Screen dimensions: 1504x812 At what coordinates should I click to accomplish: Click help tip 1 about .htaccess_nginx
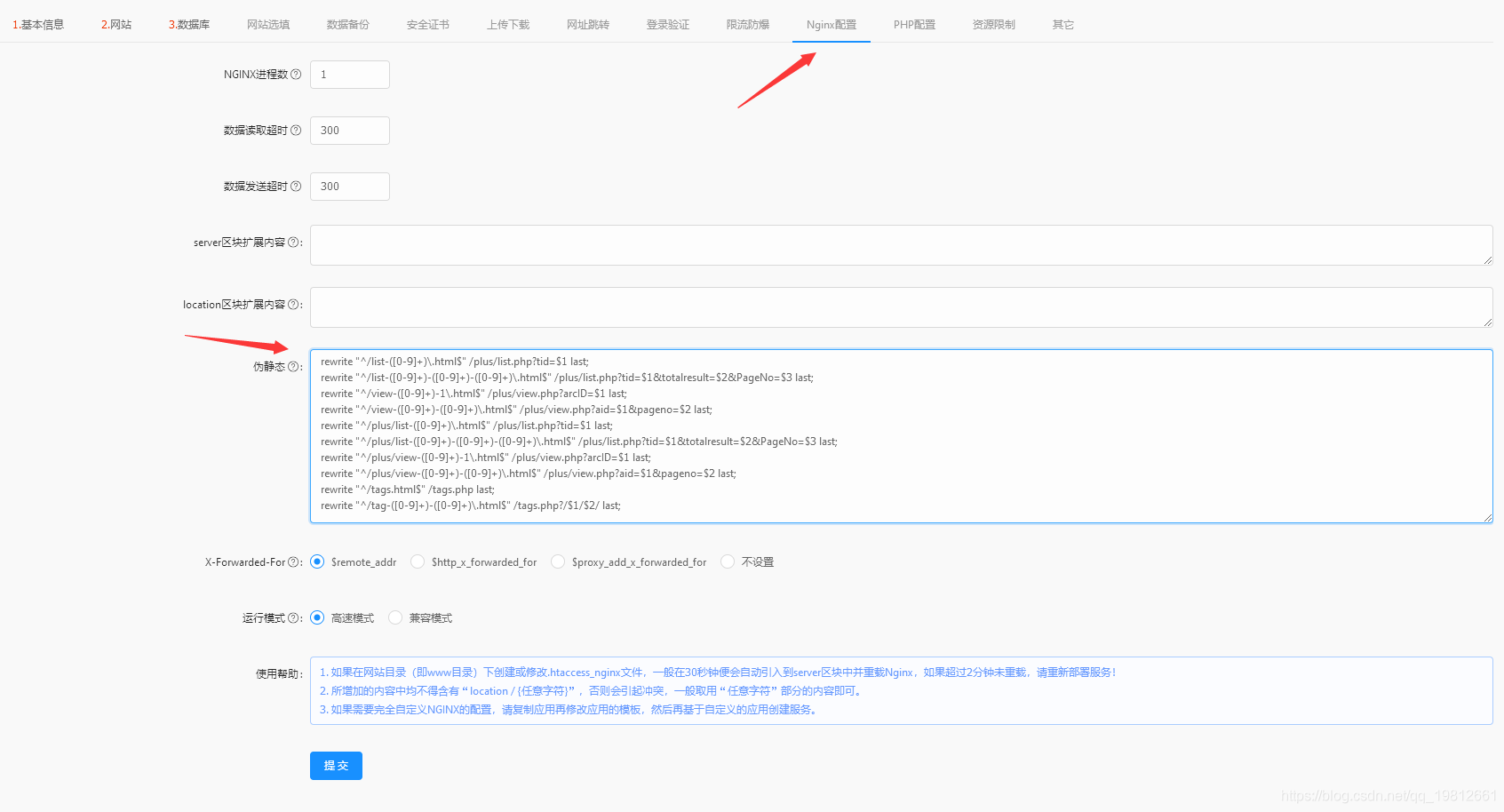click(717, 673)
